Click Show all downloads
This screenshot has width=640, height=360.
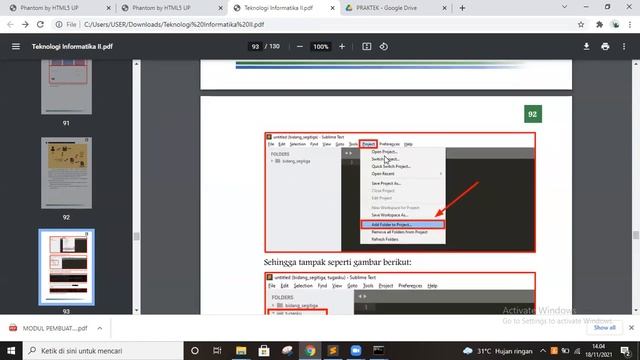point(604,328)
